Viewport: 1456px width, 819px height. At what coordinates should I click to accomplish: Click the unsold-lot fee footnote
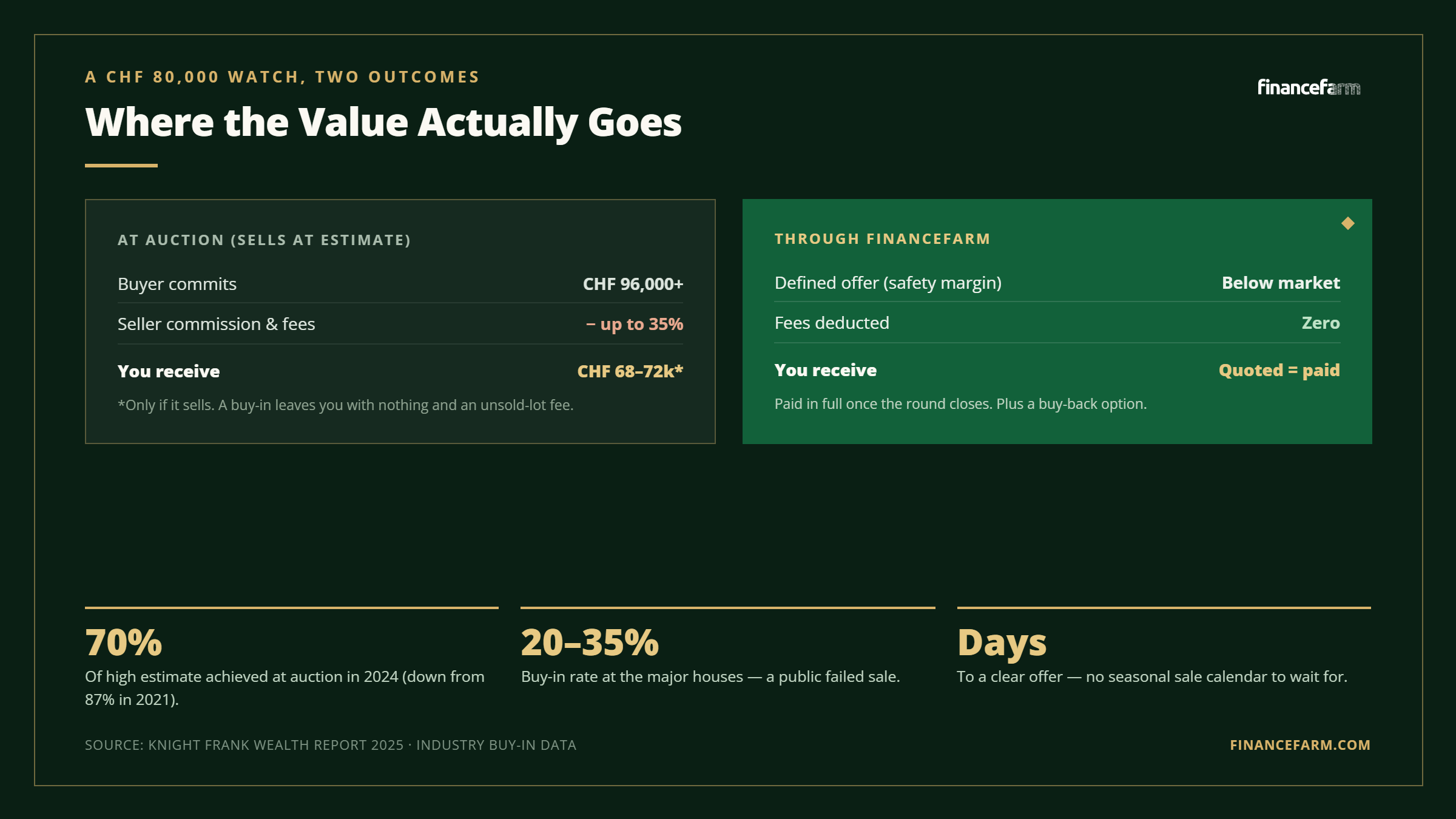[x=346, y=405]
